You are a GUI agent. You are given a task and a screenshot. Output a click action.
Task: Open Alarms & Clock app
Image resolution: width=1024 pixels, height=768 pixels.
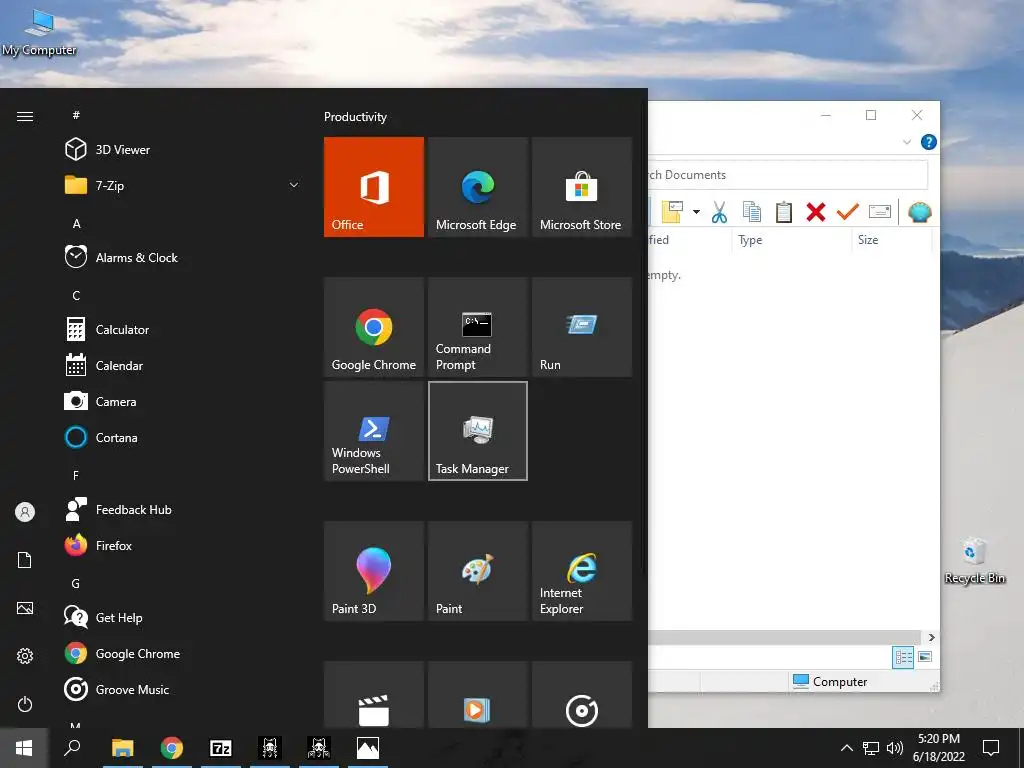tap(183, 257)
